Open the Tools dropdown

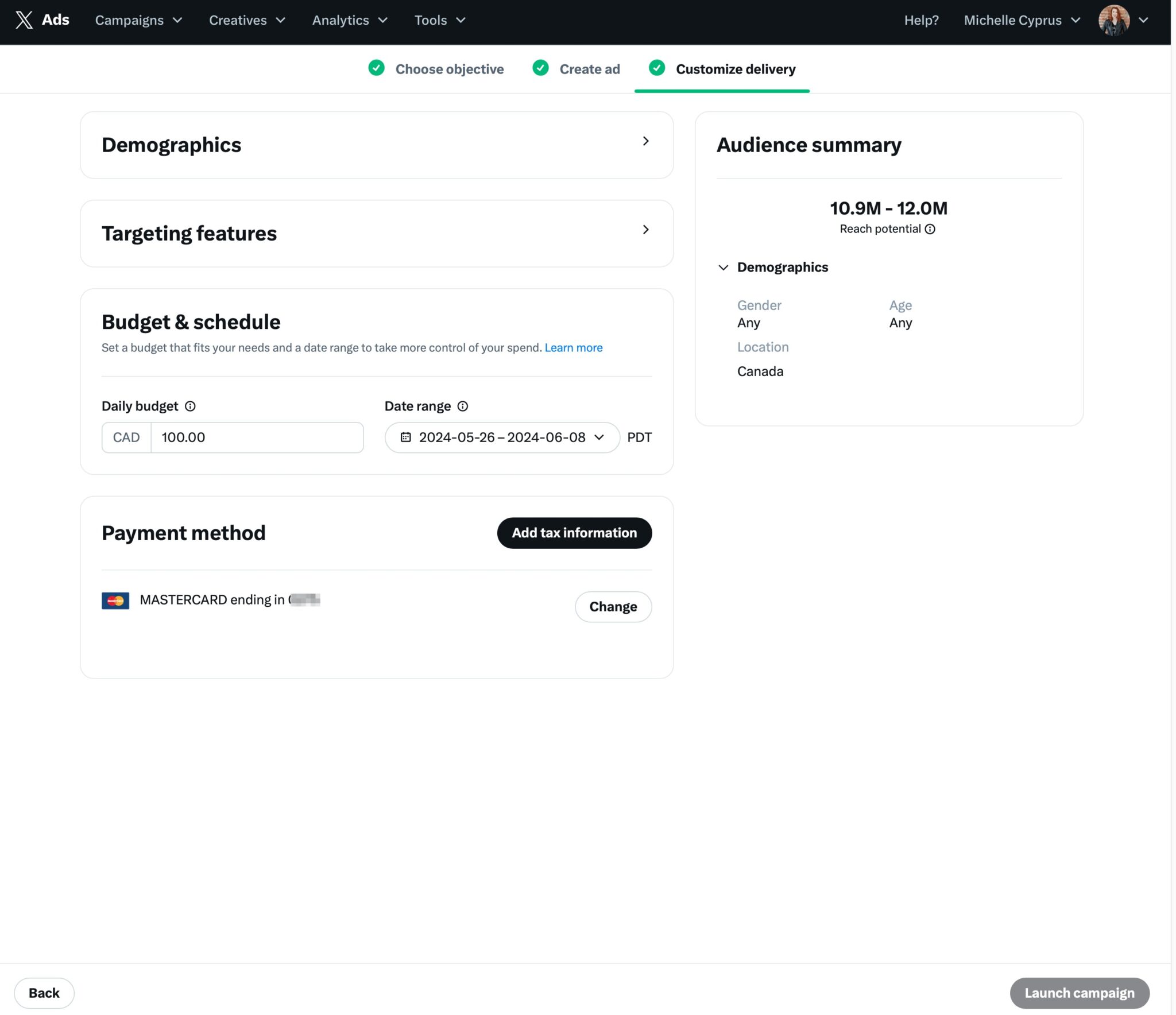[x=439, y=20]
